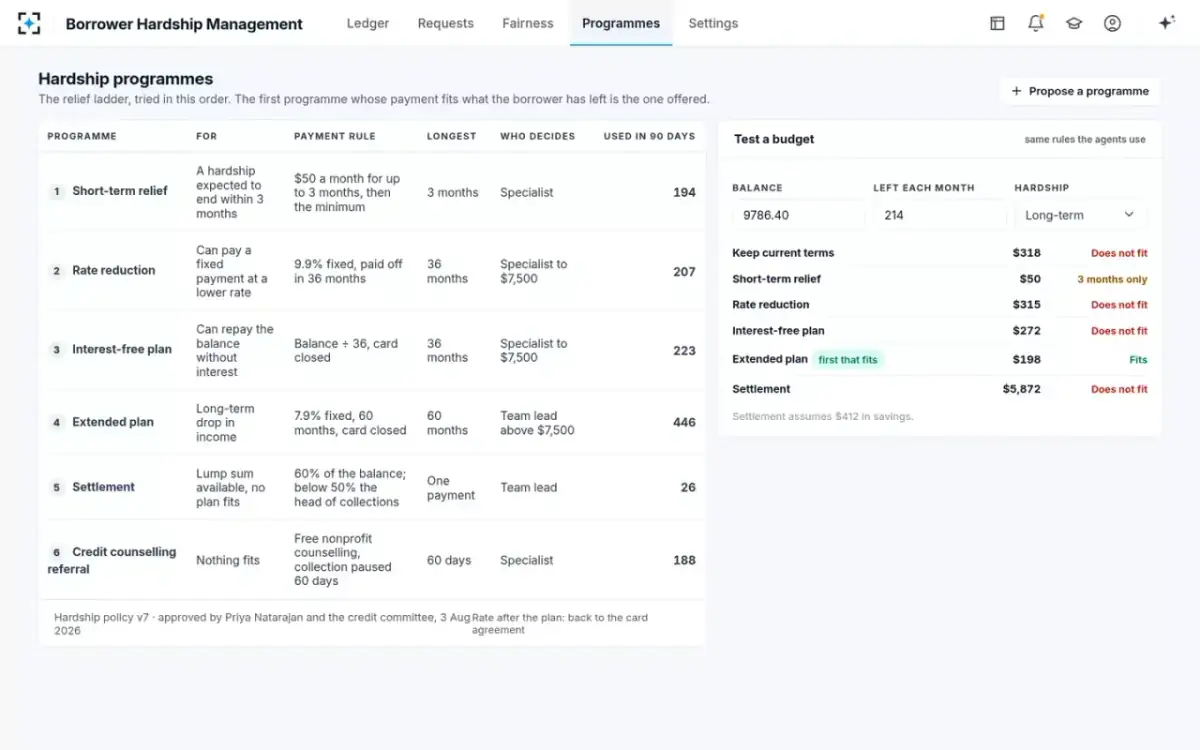This screenshot has width=1200, height=750.
Task: Open the Credit counselling referral row
Action: click(372, 560)
